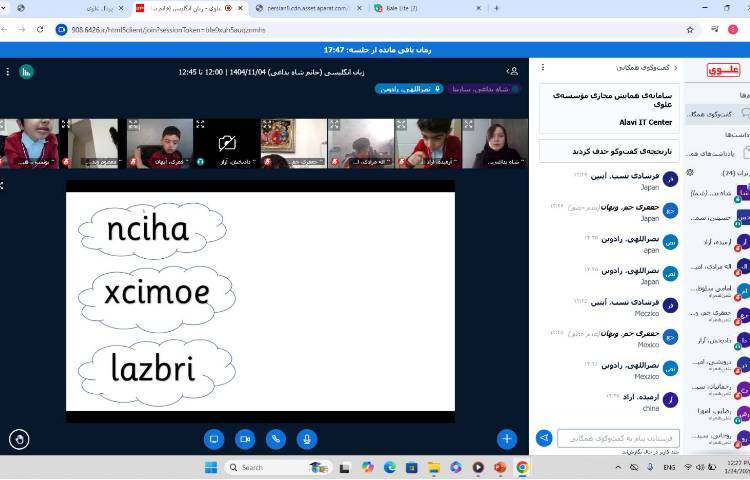Viewport: 750px width, 480px height.
Task: Focus the public chat message input
Action: click(618, 438)
